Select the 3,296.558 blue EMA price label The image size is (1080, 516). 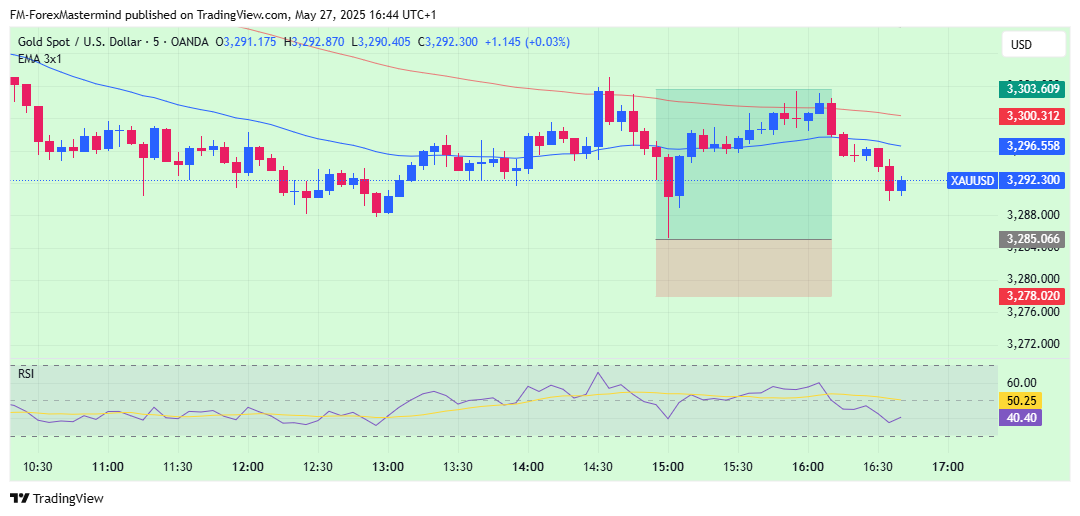(1032, 146)
